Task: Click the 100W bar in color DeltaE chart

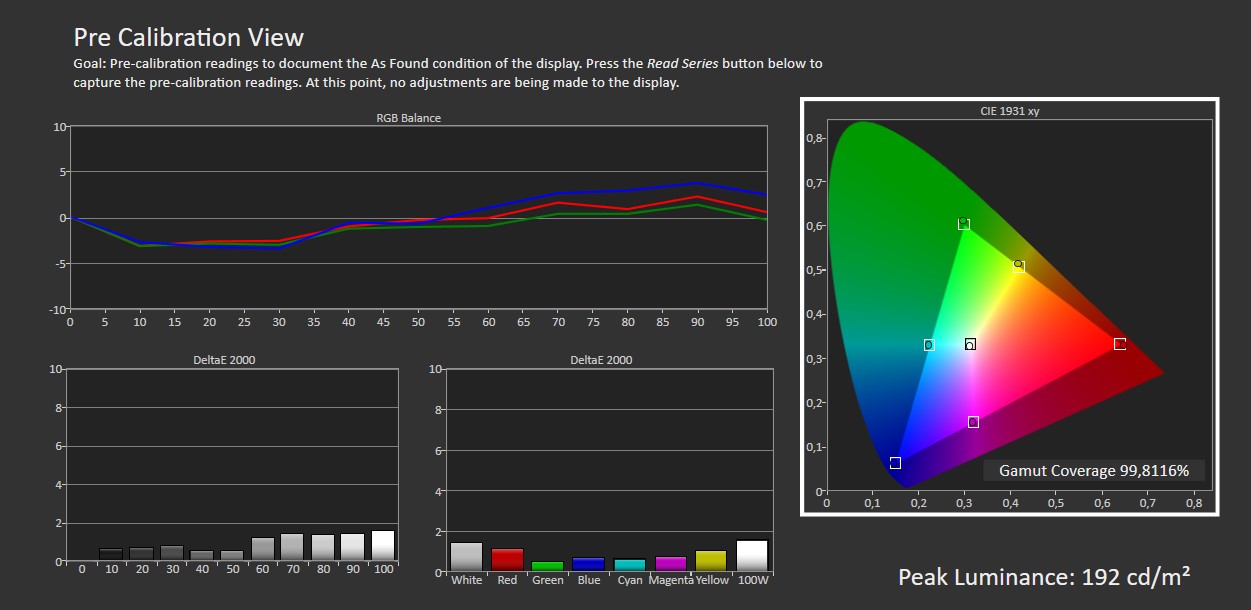Action: pyautogui.click(x=752, y=555)
